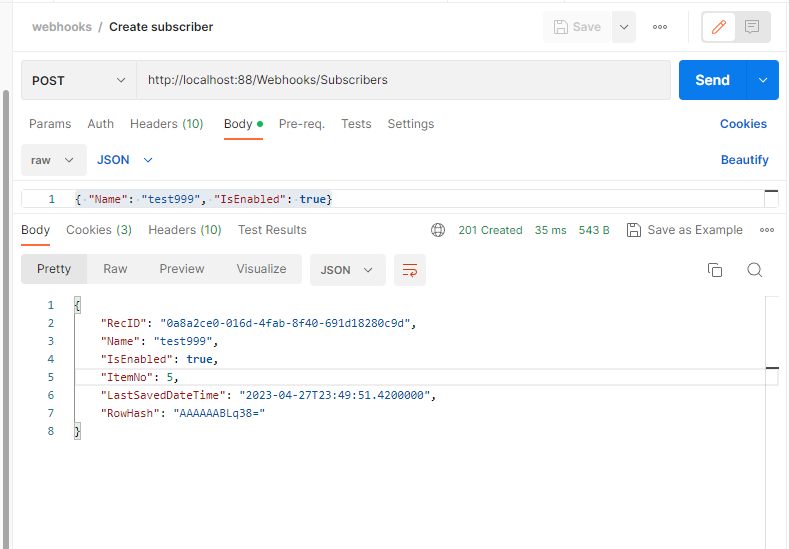The width and height of the screenshot is (789, 549).
Task: Click the 543 B response size
Action: 594,230
